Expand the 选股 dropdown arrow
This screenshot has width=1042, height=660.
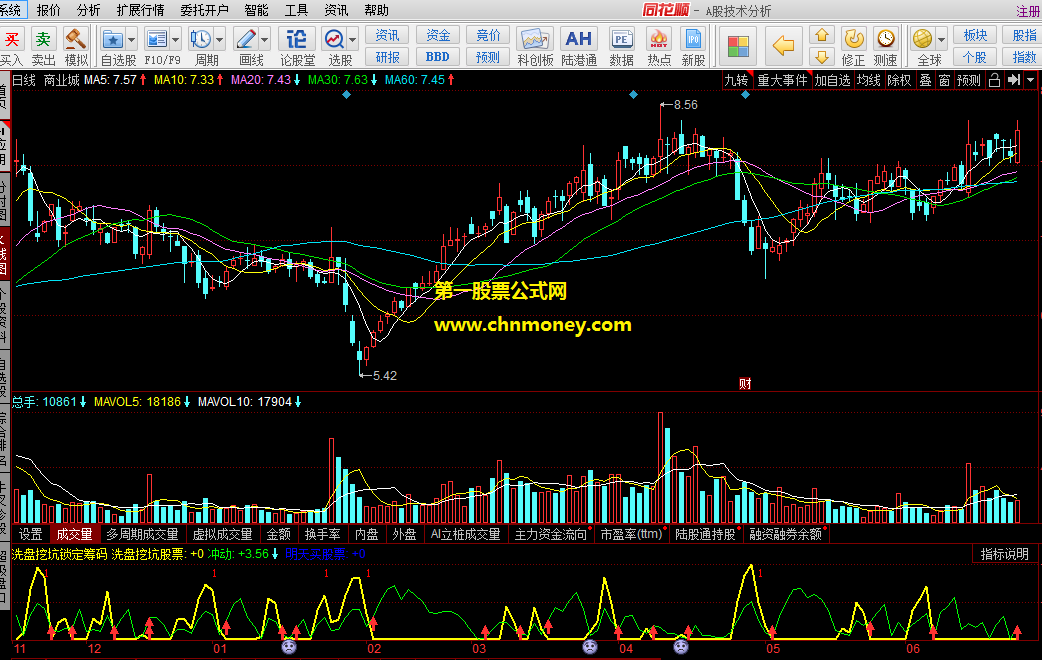pos(353,40)
